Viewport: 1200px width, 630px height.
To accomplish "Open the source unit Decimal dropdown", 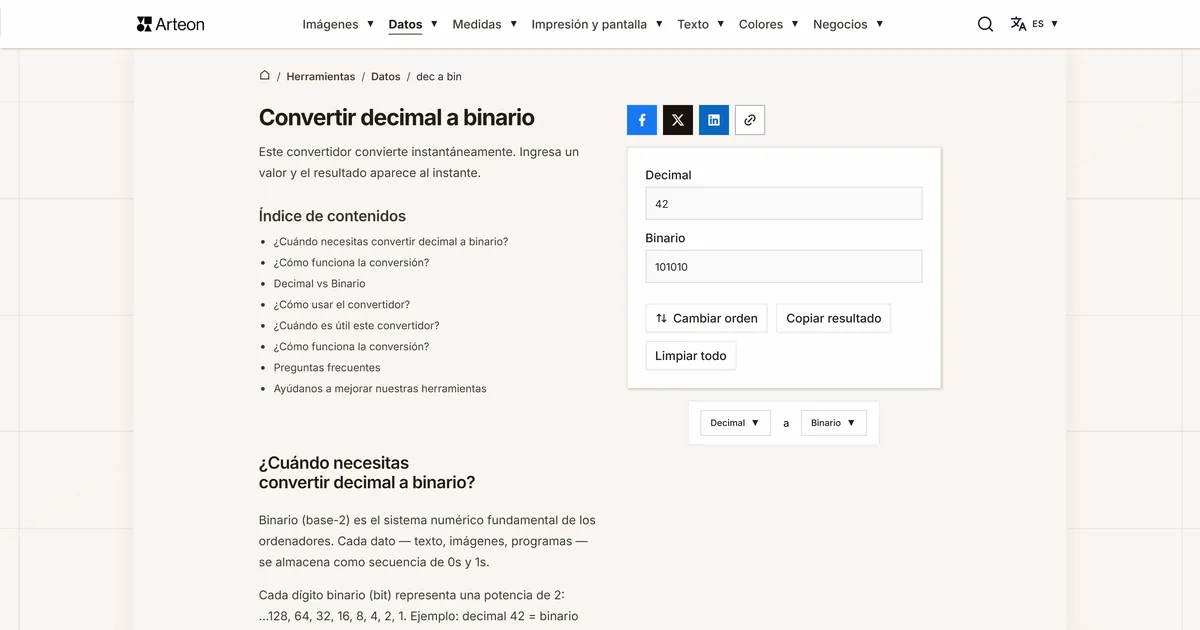I will click(x=735, y=423).
